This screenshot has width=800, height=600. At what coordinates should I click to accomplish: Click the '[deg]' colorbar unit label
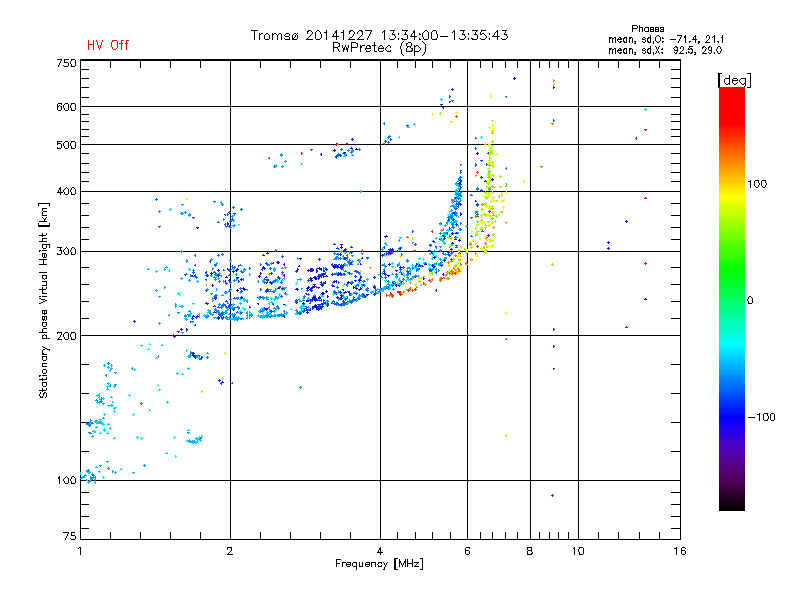pos(734,80)
